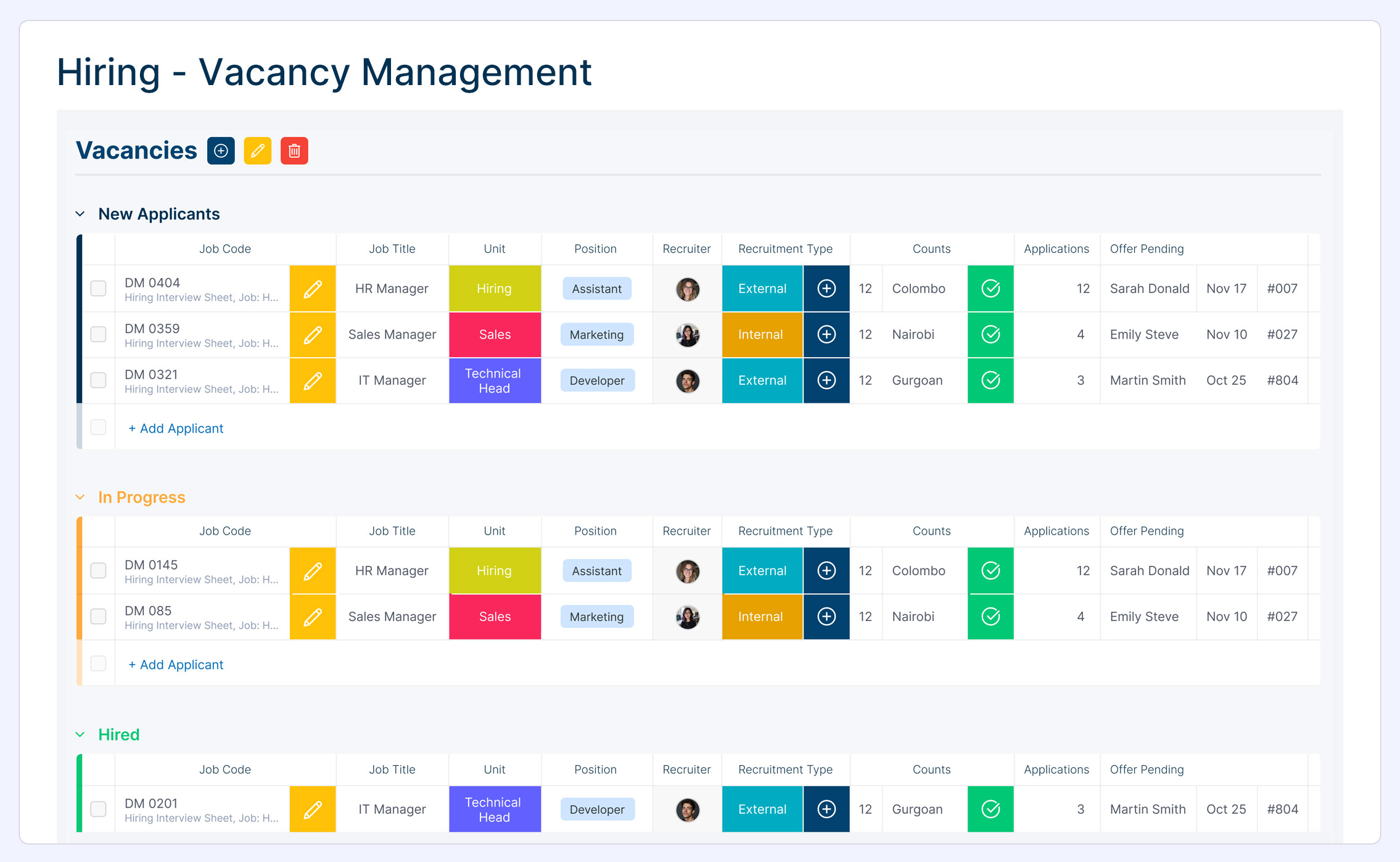Click green checkmark in DM 0321 row

990,380
